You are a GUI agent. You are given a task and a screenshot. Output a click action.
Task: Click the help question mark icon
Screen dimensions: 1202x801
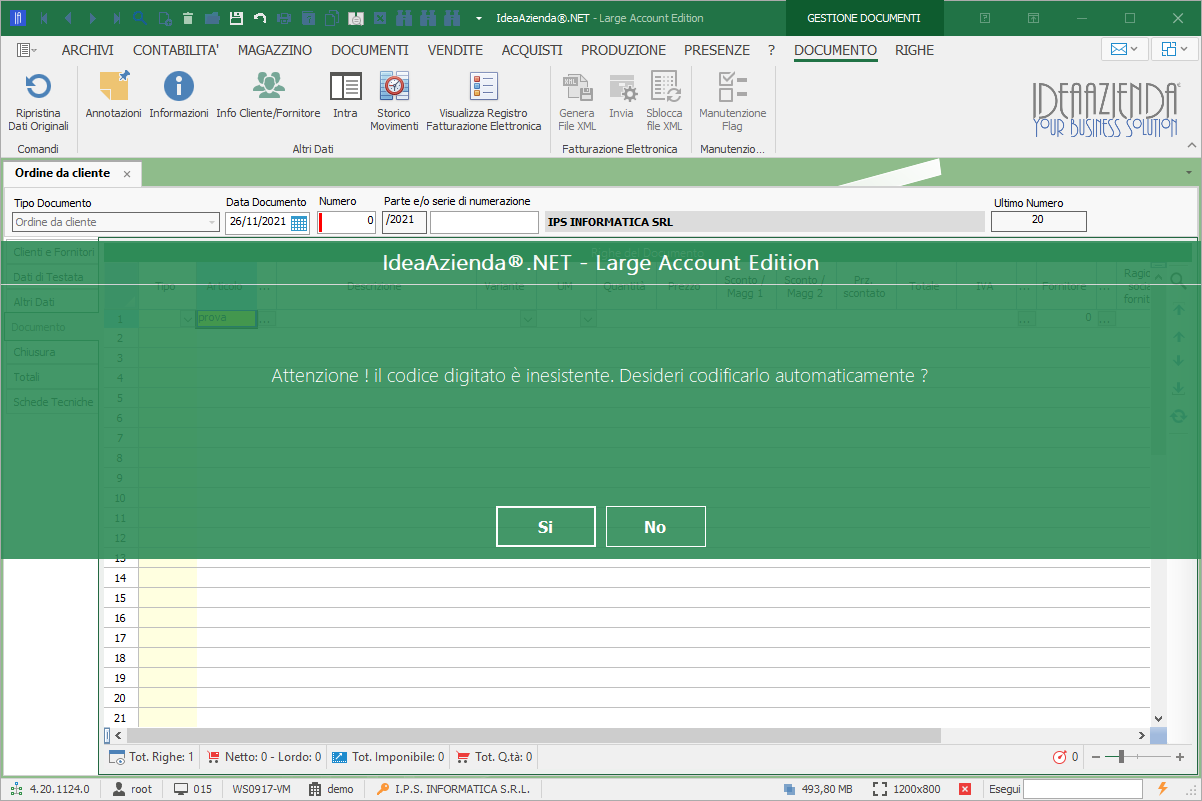[x=985, y=18]
